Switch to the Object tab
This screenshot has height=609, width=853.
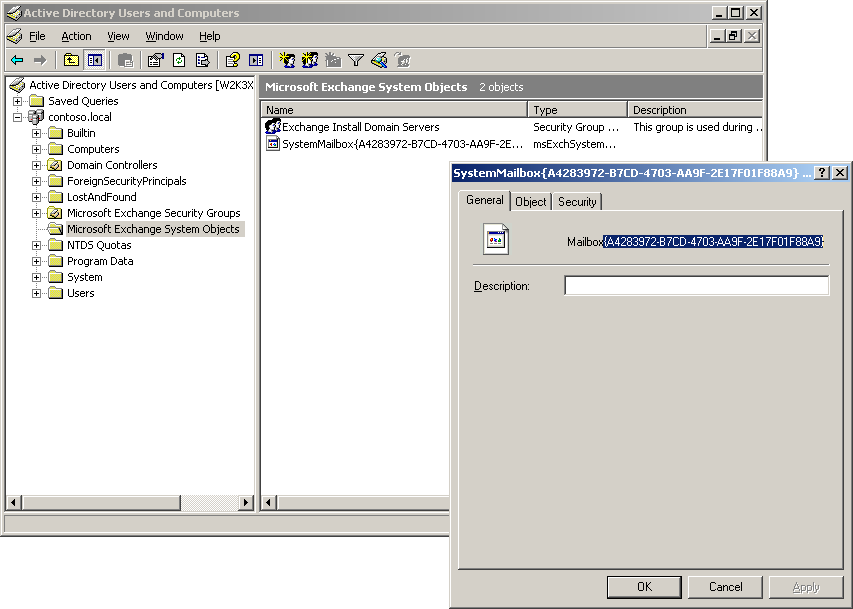point(530,202)
